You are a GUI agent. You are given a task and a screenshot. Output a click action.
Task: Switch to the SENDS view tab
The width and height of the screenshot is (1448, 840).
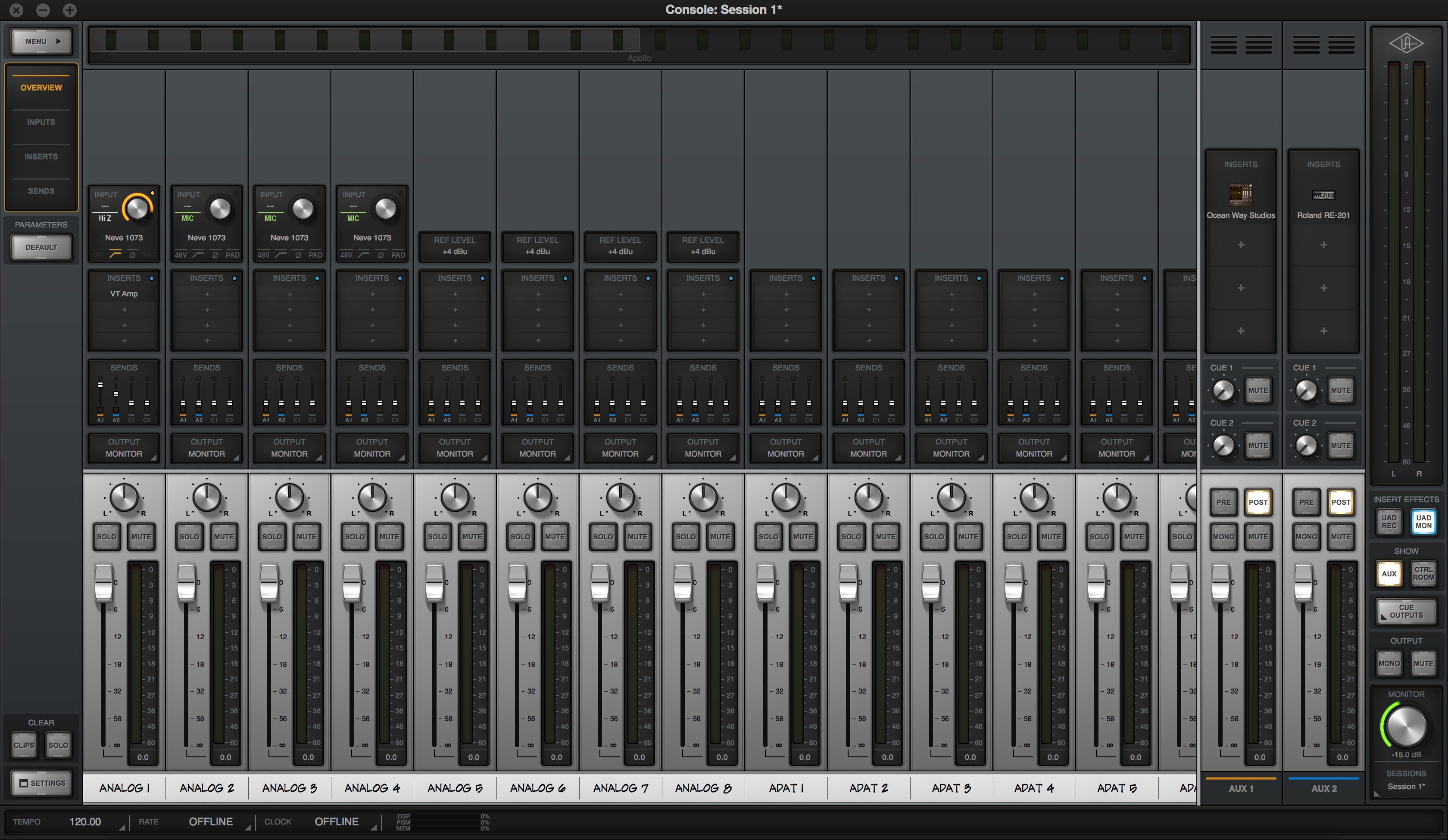click(41, 191)
